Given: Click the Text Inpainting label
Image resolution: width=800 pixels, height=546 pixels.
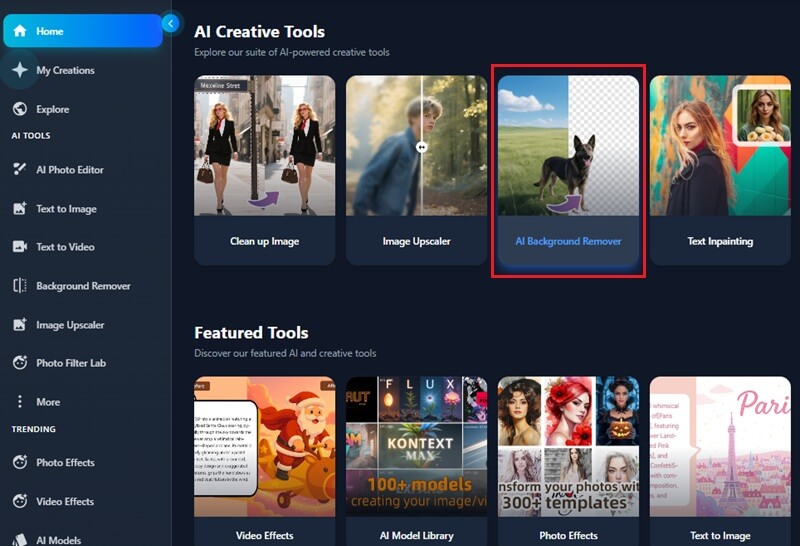Looking at the screenshot, I should (720, 241).
